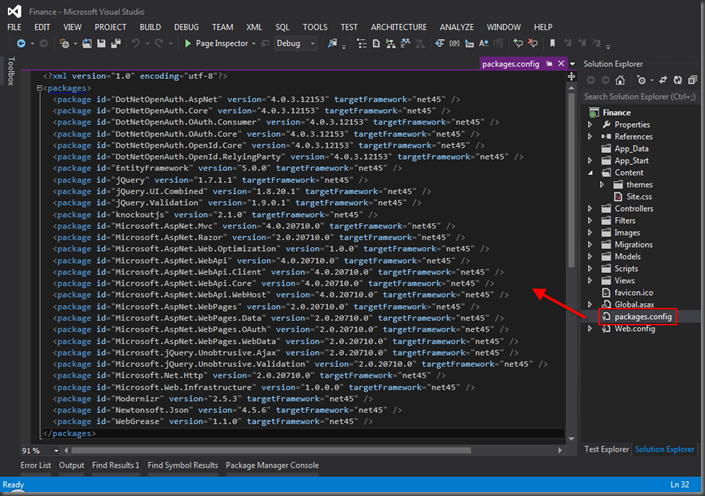Select favicon.ico in Solution Explorer

tap(634, 293)
